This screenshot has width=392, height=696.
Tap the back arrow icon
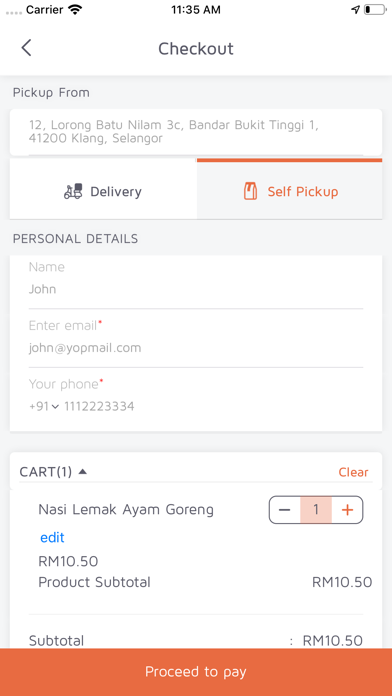coord(27,47)
